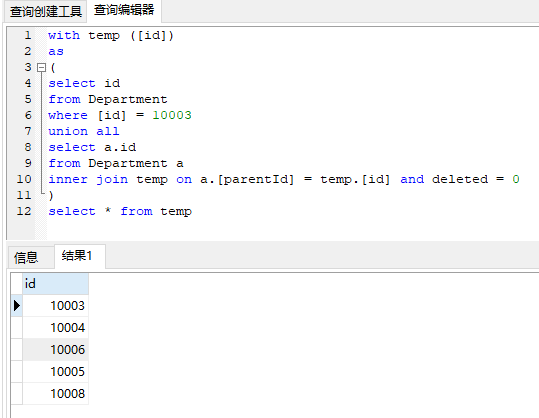The image size is (539, 418).
Task: Click the value 10003 in where clause
Action: coord(172,115)
